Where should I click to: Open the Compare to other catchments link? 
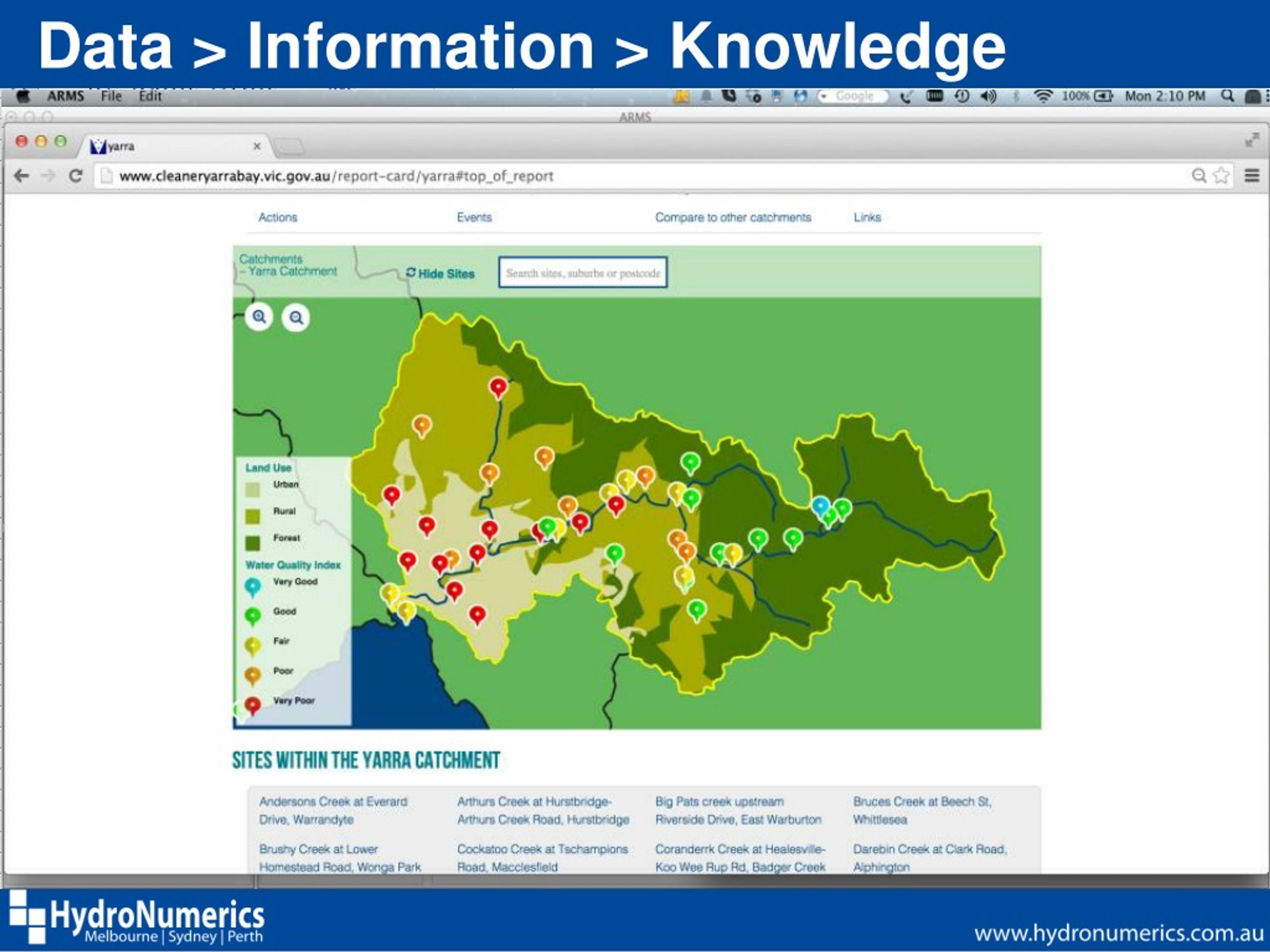click(x=733, y=218)
